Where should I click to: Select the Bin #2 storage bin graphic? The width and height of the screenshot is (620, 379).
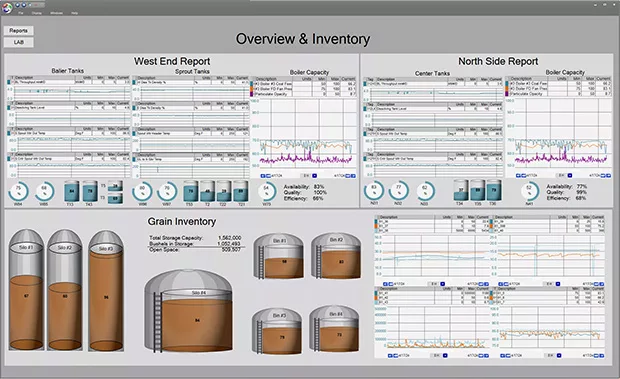[x=336, y=256]
